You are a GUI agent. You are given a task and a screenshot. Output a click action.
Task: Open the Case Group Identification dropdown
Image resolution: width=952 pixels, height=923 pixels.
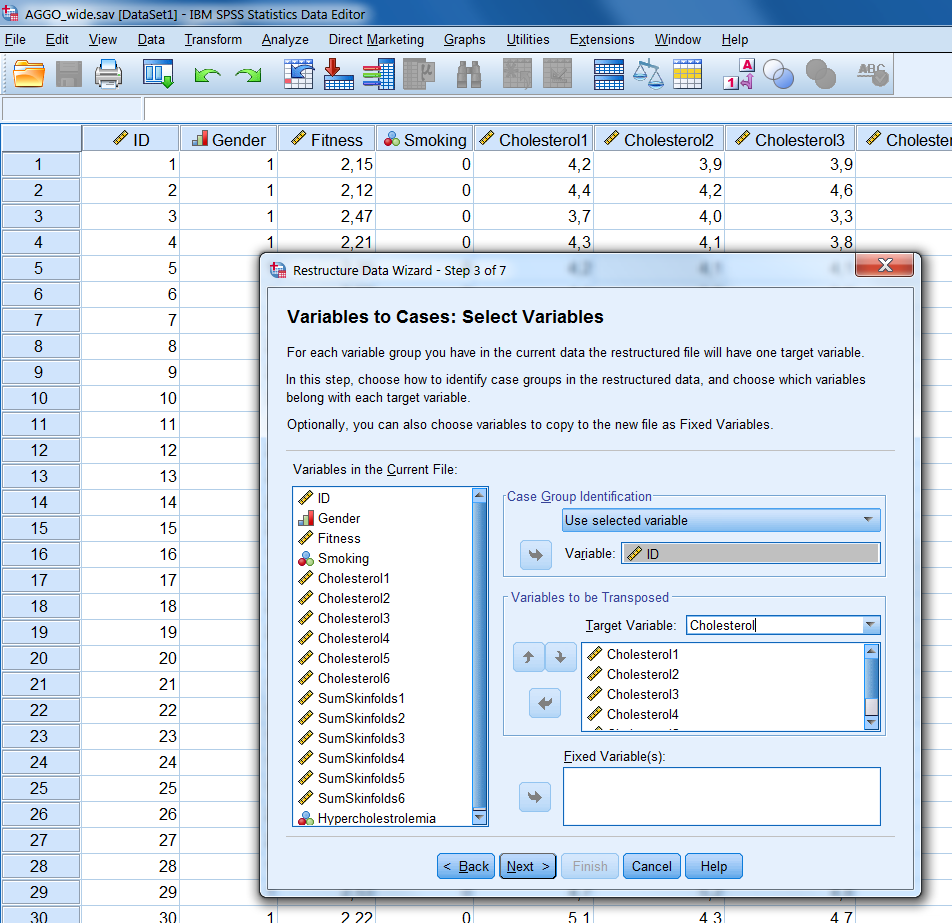coord(720,519)
